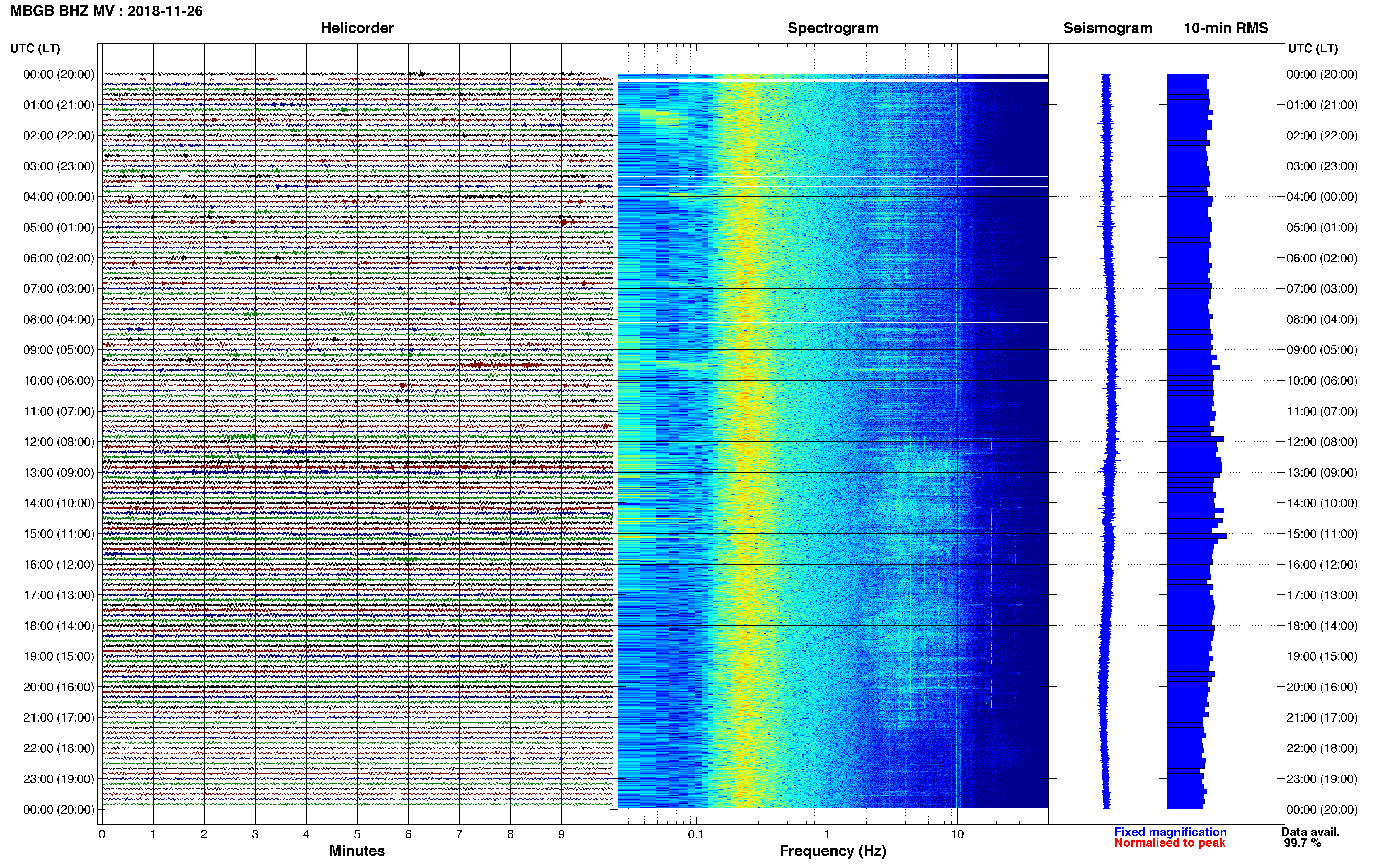This screenshot has height=868, width=1389.
Task: Click the 18:00 (14:00) label beside the helicorder
Action: click(59, 626)
